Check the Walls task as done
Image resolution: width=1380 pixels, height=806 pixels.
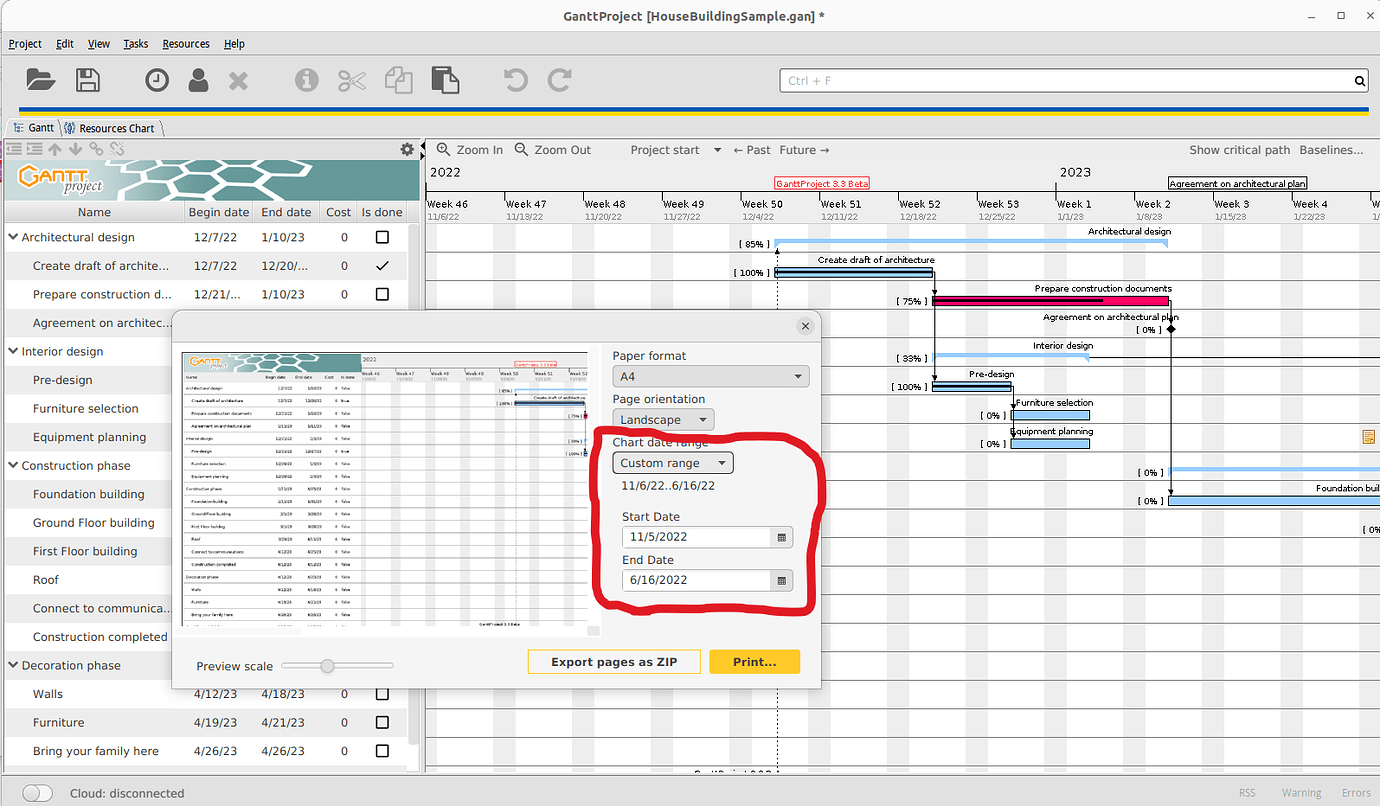tap(382, 694)
